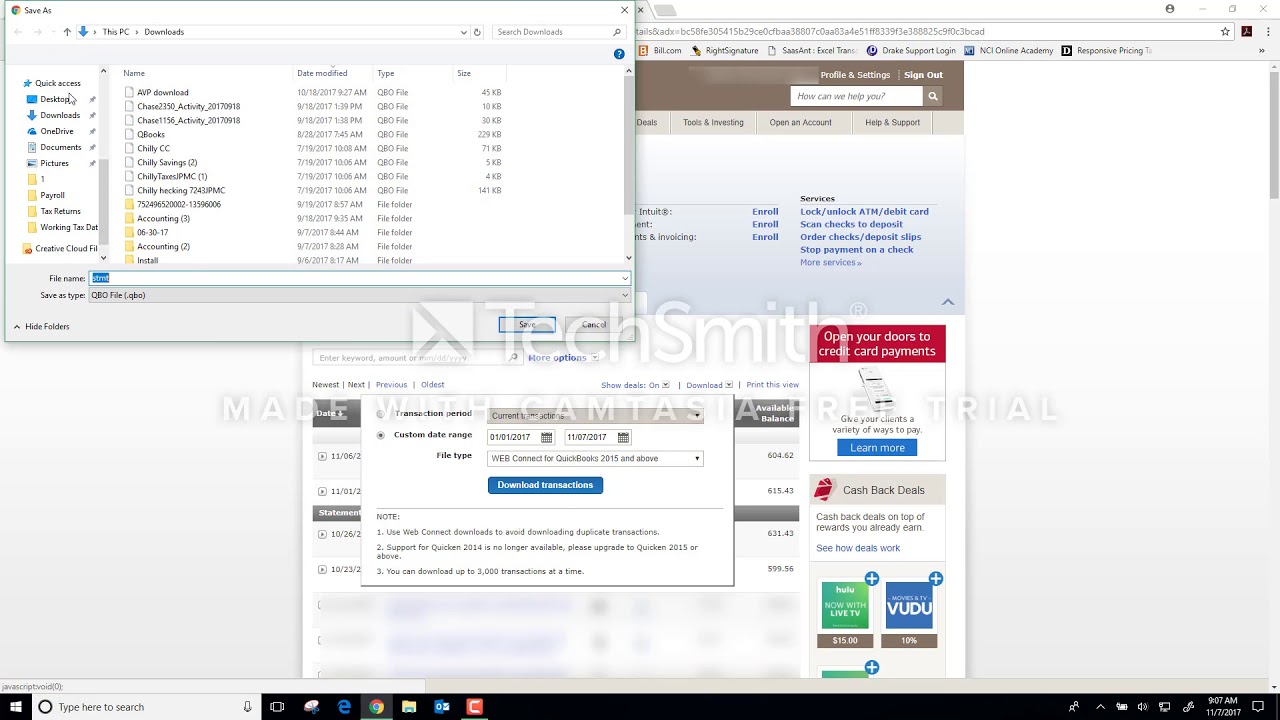Click the refresh icon beside the address bar

478,31
